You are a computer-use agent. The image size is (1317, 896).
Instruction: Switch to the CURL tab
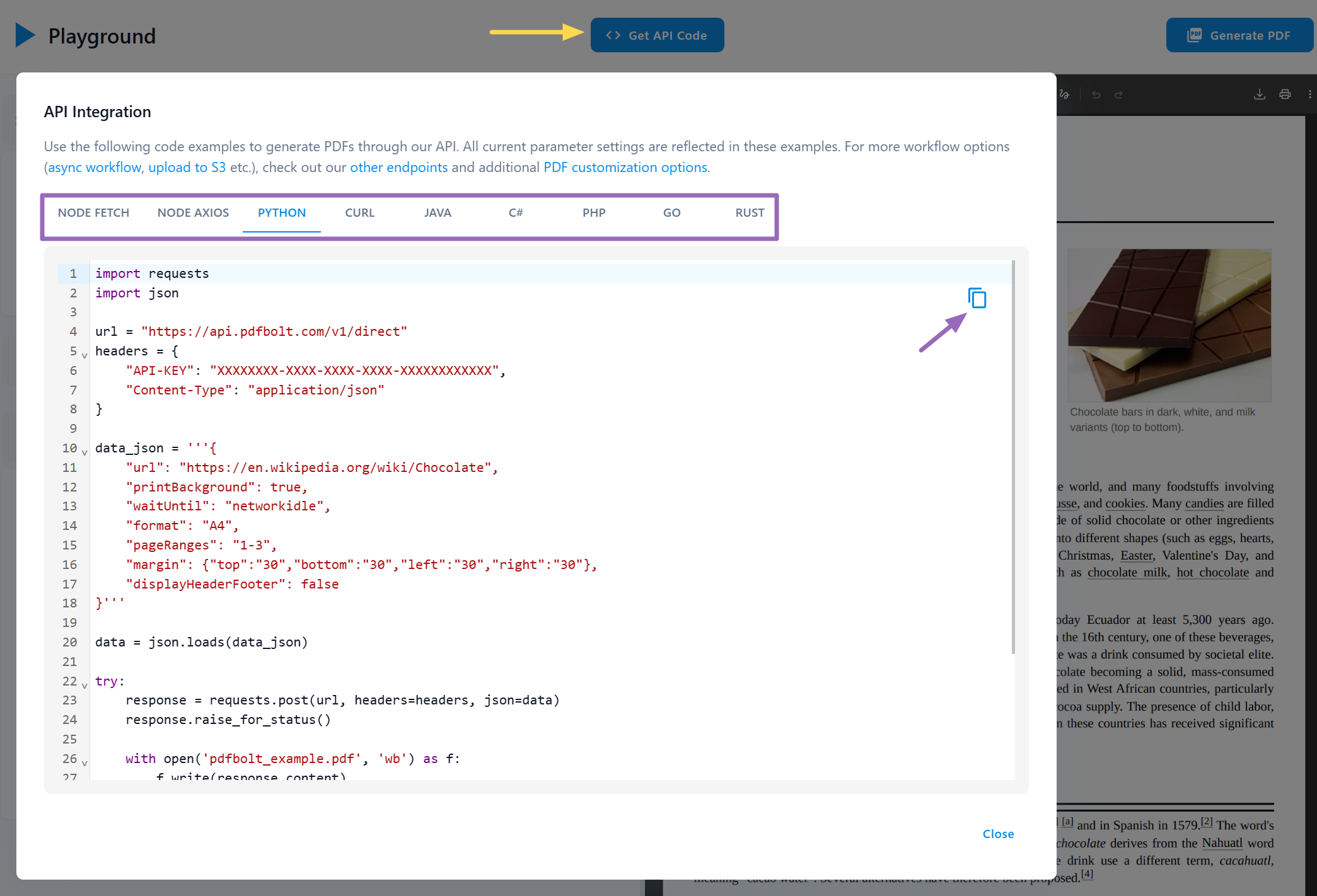pyautogui.click(x=359, y=212)
